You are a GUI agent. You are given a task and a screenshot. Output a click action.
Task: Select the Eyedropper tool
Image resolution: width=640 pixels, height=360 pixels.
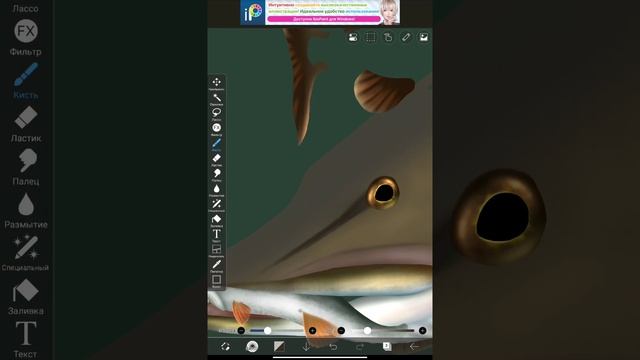click(x=216, y=266)
